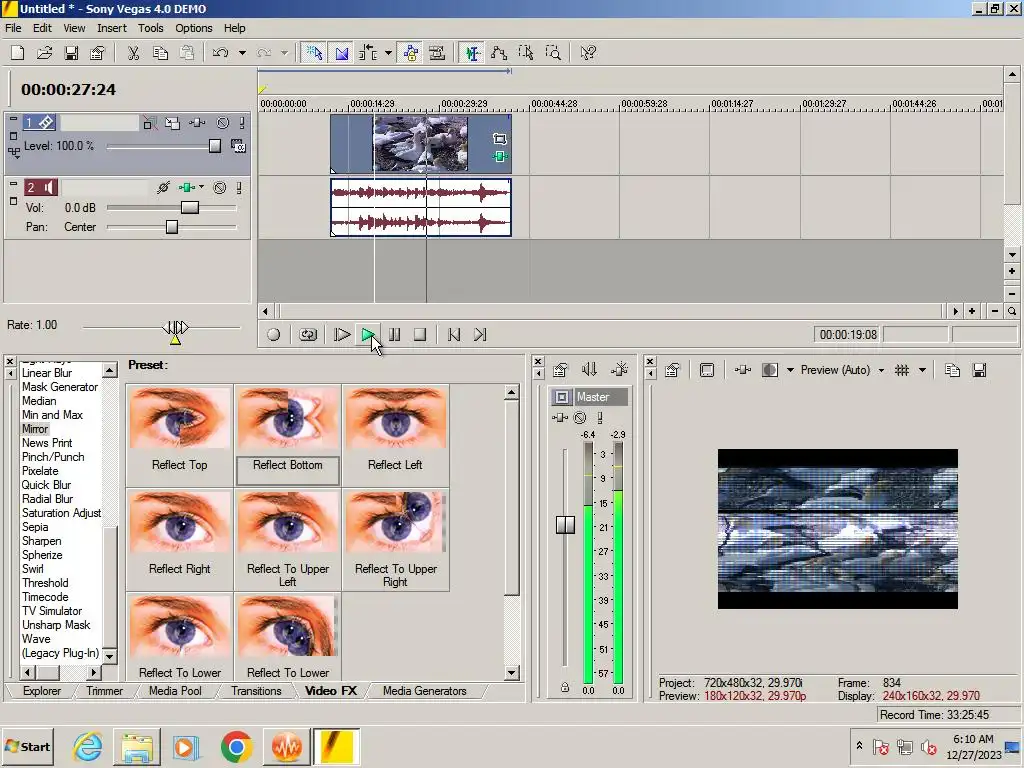
Task: Toggle Enable Snapping toolbar button
Action: point(314,53)
